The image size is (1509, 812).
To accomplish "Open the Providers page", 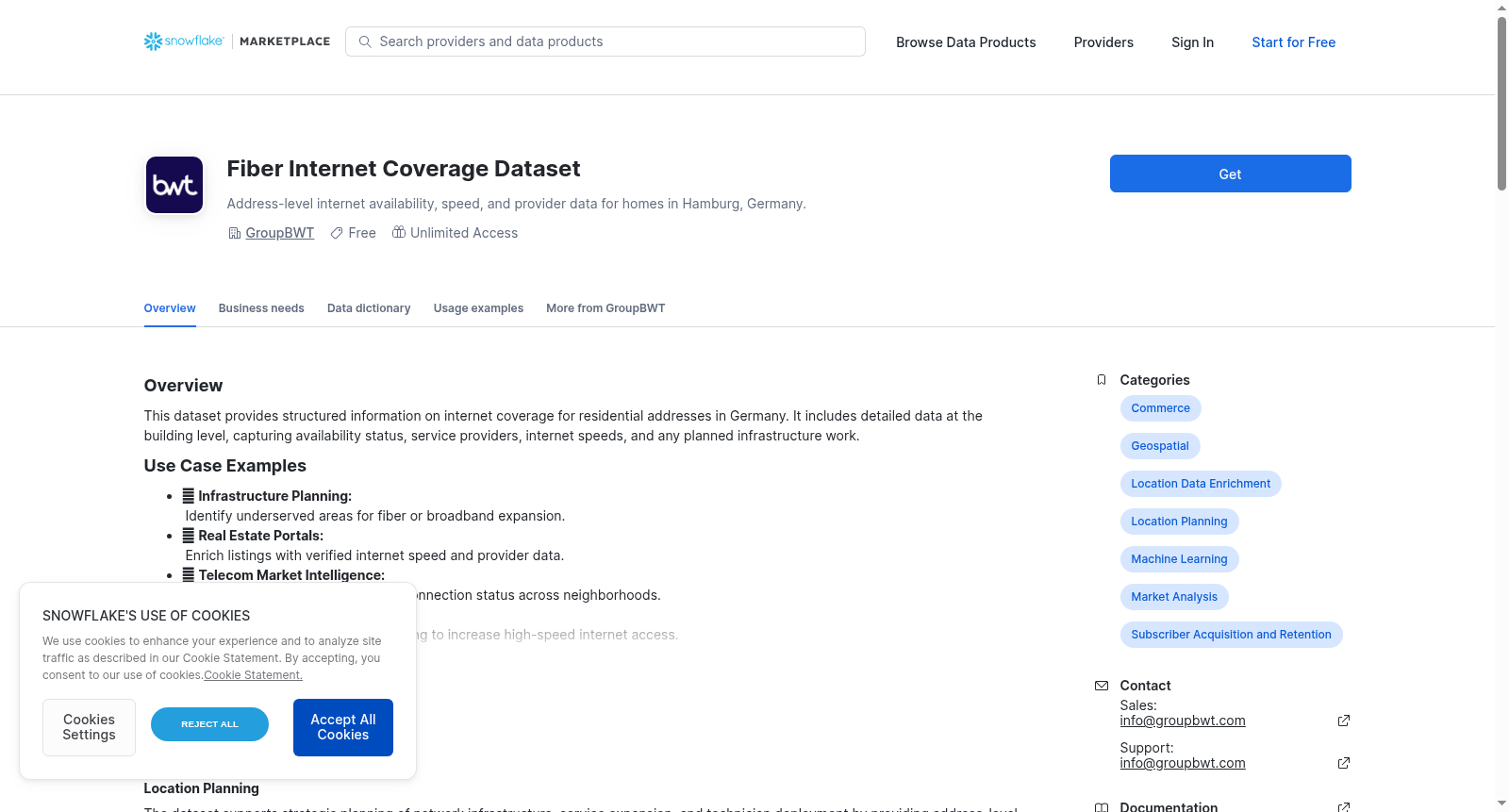I will [x=1103, y=42].
